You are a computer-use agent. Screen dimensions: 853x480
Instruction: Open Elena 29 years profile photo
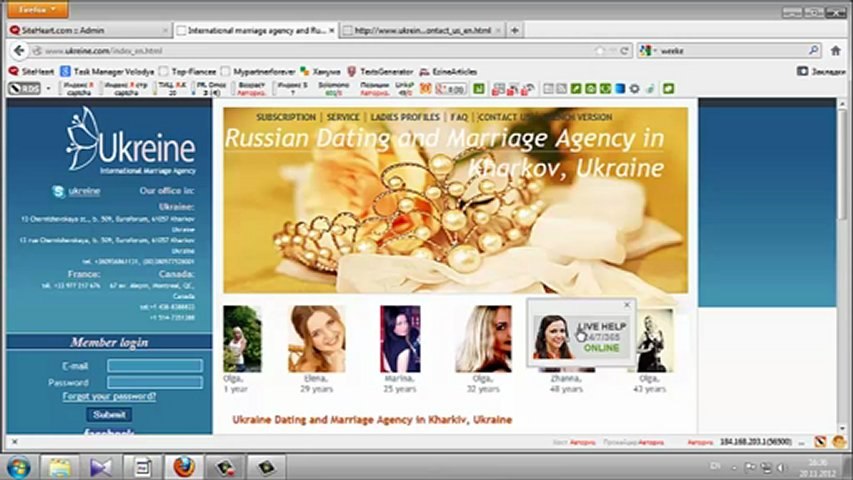coord(317,339)
